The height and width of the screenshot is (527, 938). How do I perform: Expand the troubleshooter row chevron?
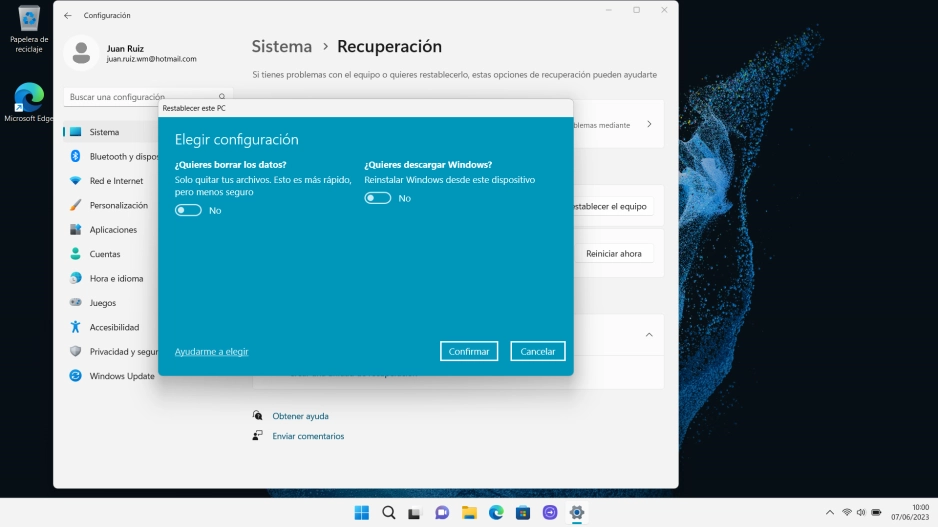649,124
